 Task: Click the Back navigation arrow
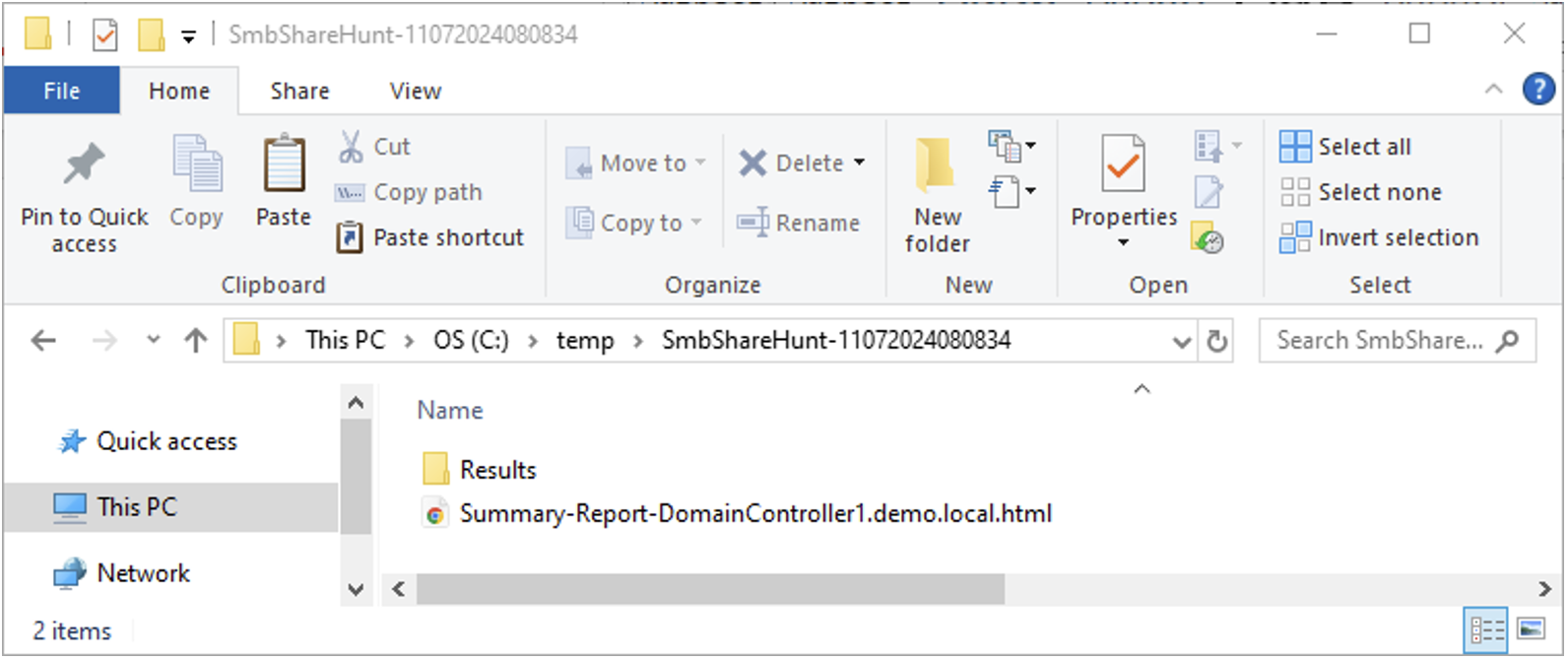(43, 341)
